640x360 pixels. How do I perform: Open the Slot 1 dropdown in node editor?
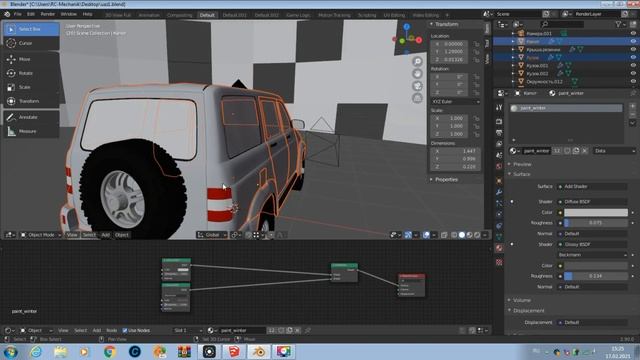click(187, 330)
